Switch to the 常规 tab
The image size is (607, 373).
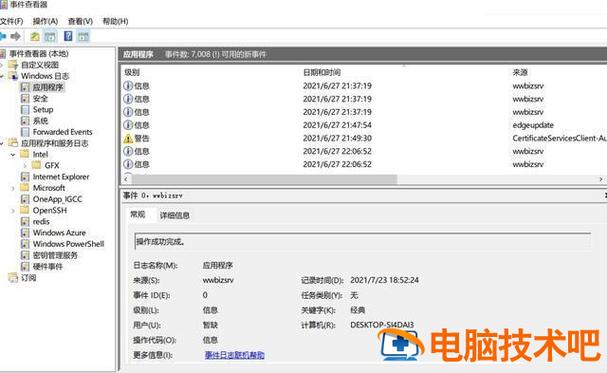(137, 214)
